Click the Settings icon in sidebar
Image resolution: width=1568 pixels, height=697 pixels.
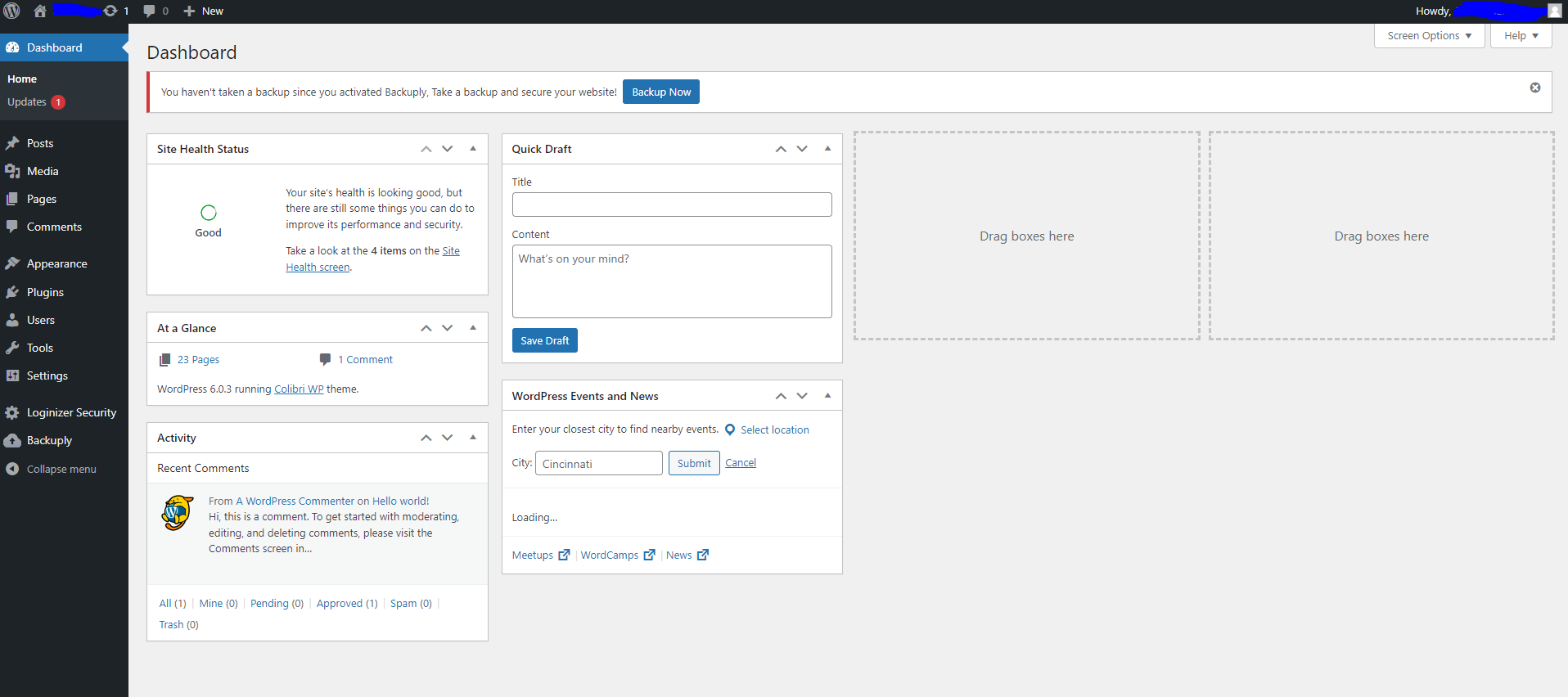pyautogui.click(x=12, y=375)
